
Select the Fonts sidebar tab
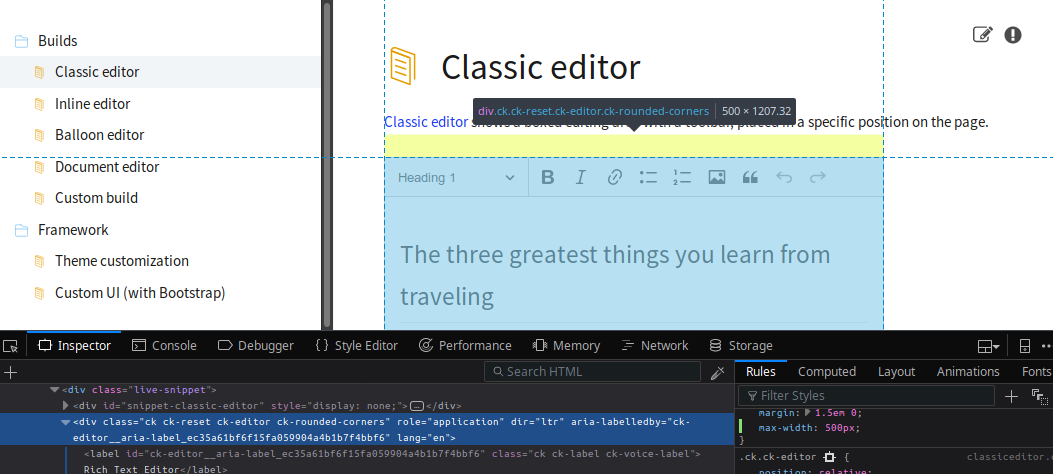point(1036,371)
